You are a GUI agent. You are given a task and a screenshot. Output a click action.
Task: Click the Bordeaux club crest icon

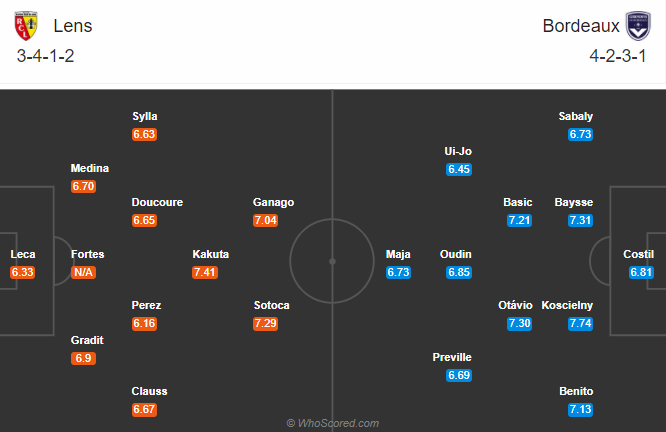[637, 25]
